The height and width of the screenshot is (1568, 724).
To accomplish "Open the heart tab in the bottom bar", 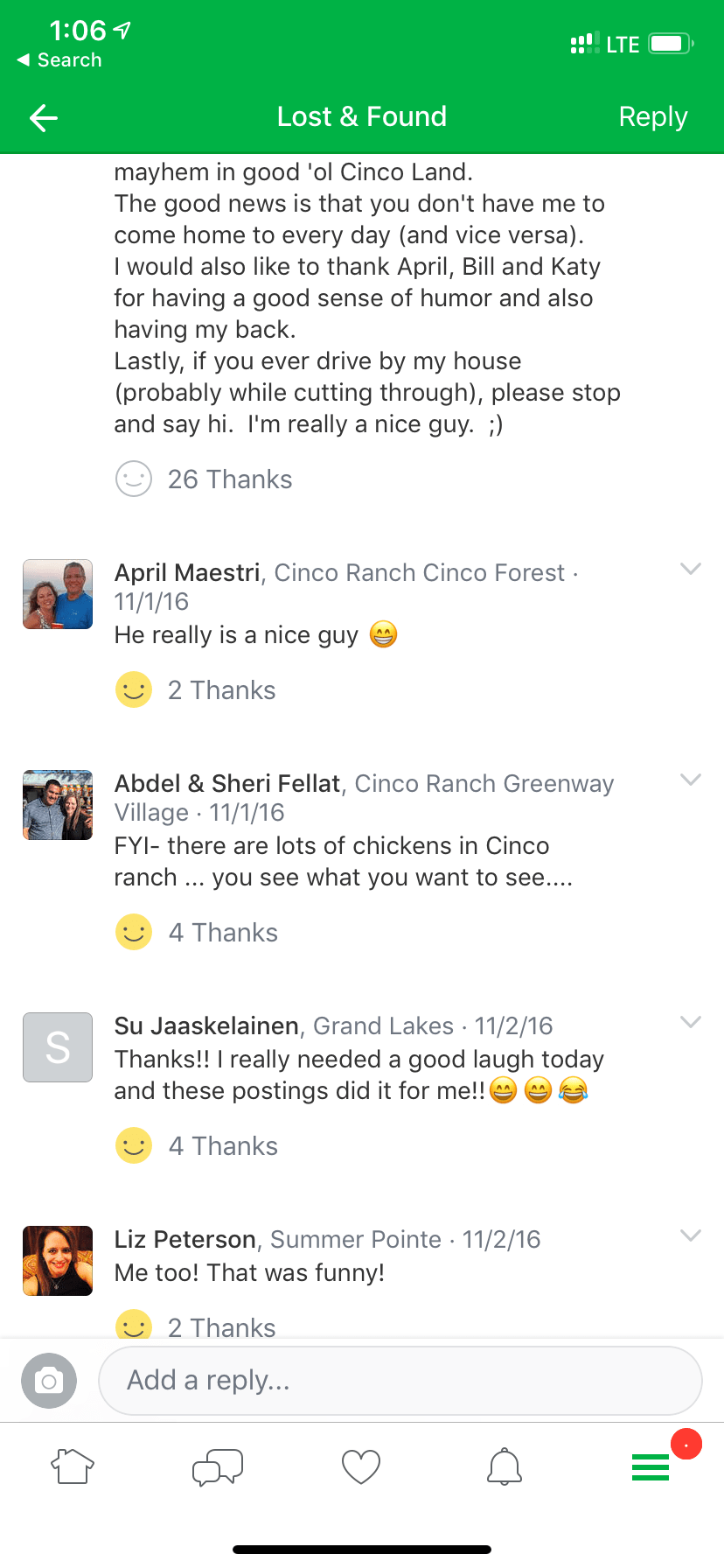I will (x=361, y=1466).
